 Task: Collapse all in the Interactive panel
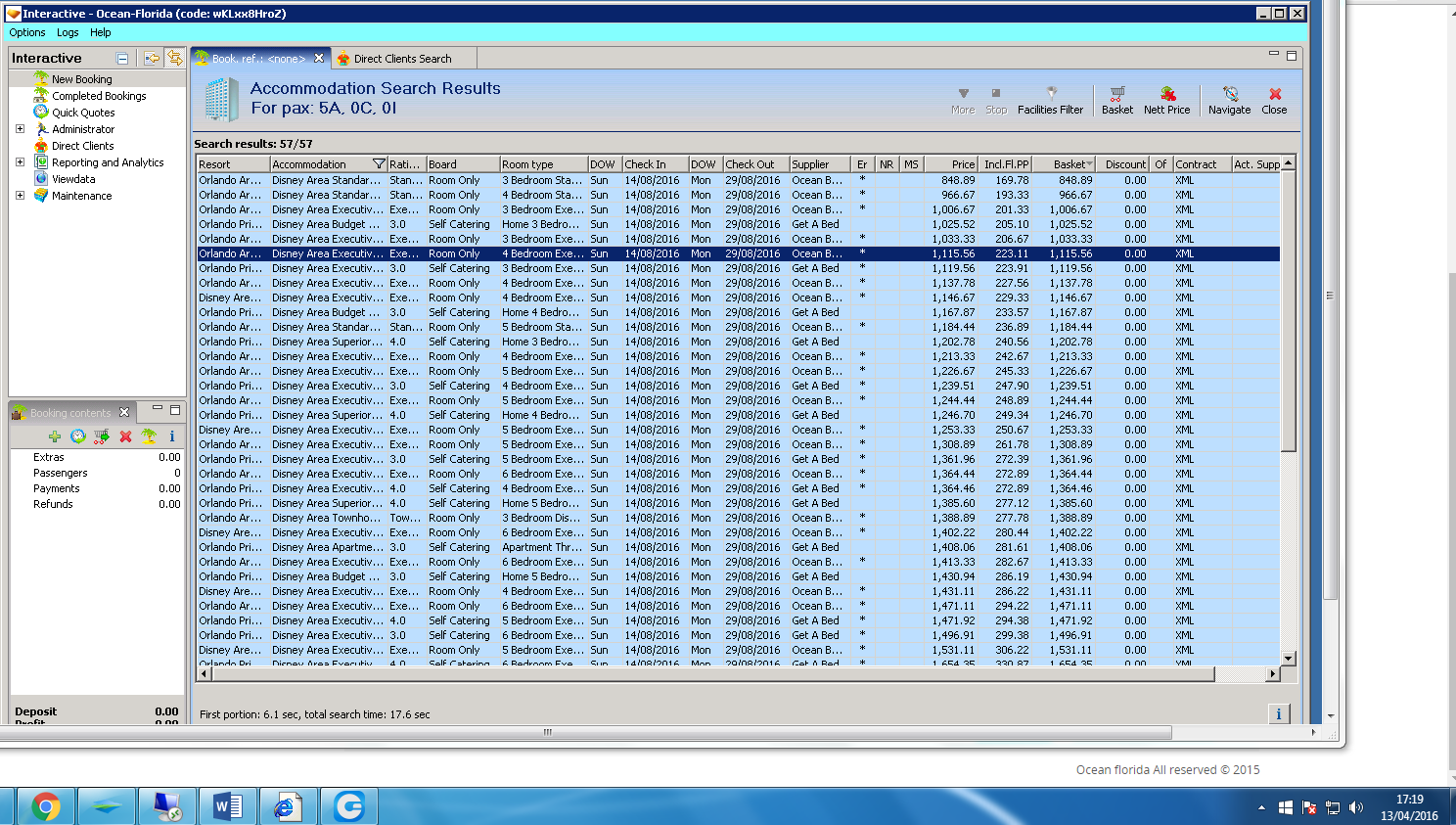click(x=122, y=59)
